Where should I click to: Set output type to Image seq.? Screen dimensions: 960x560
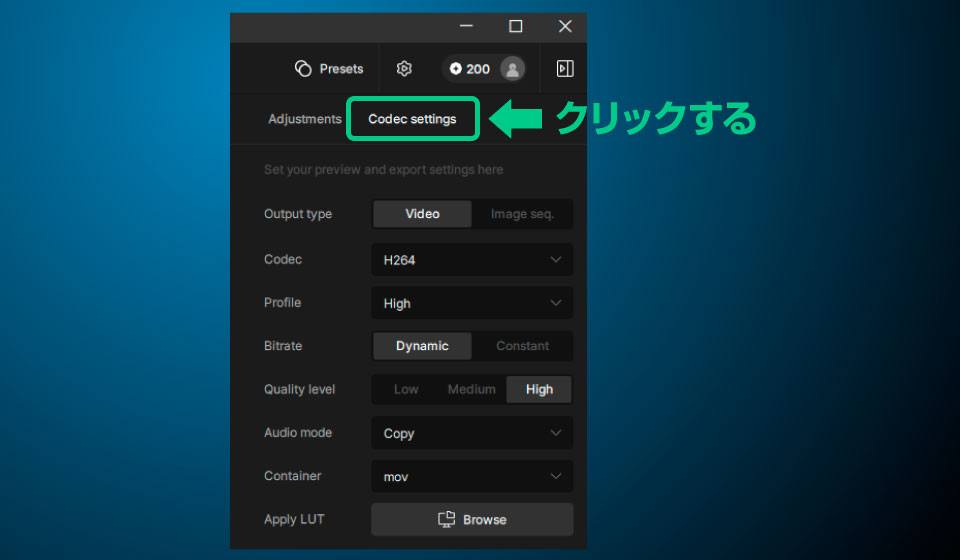click(522, 214)
